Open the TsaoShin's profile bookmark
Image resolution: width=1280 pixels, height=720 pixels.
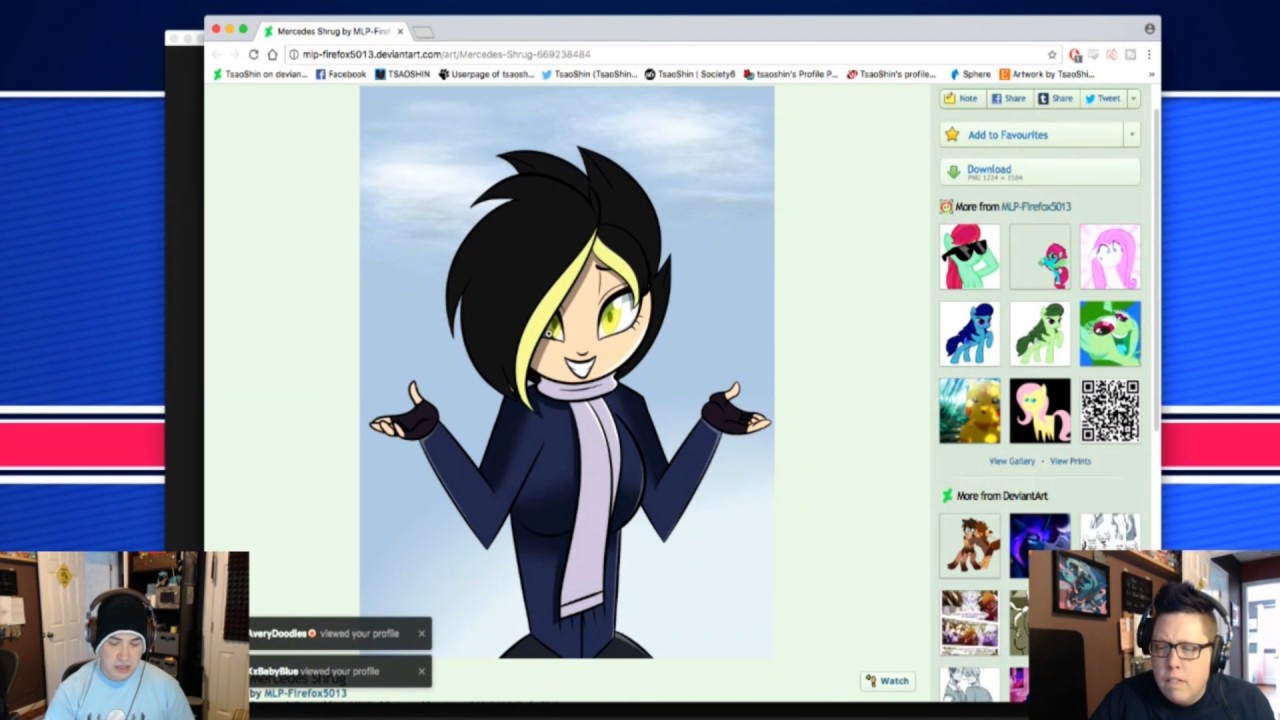892,74
